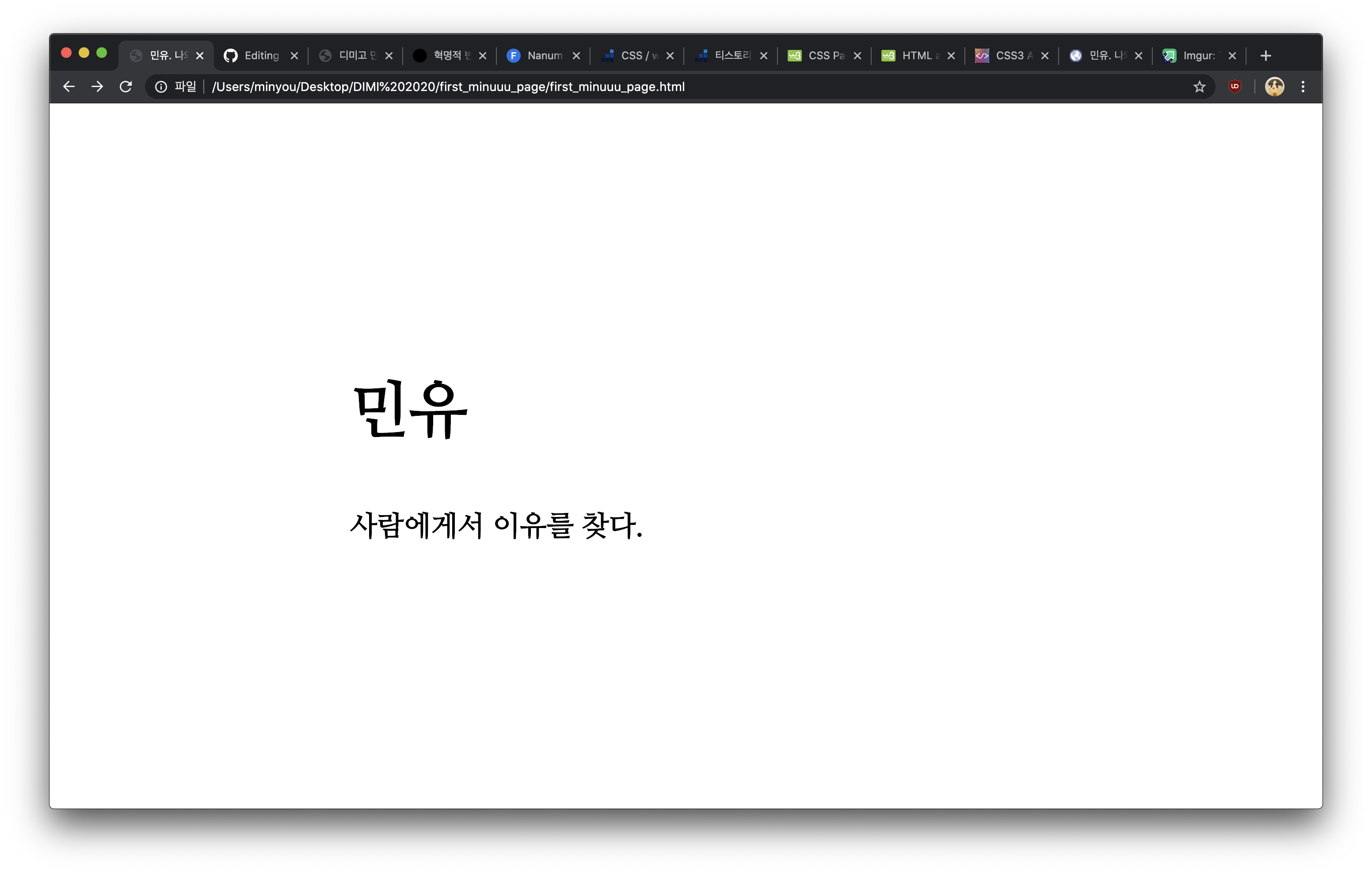Screen dimensions: 1372x874
Task: Open the site information icon
Action: click(x=161, y=87)
